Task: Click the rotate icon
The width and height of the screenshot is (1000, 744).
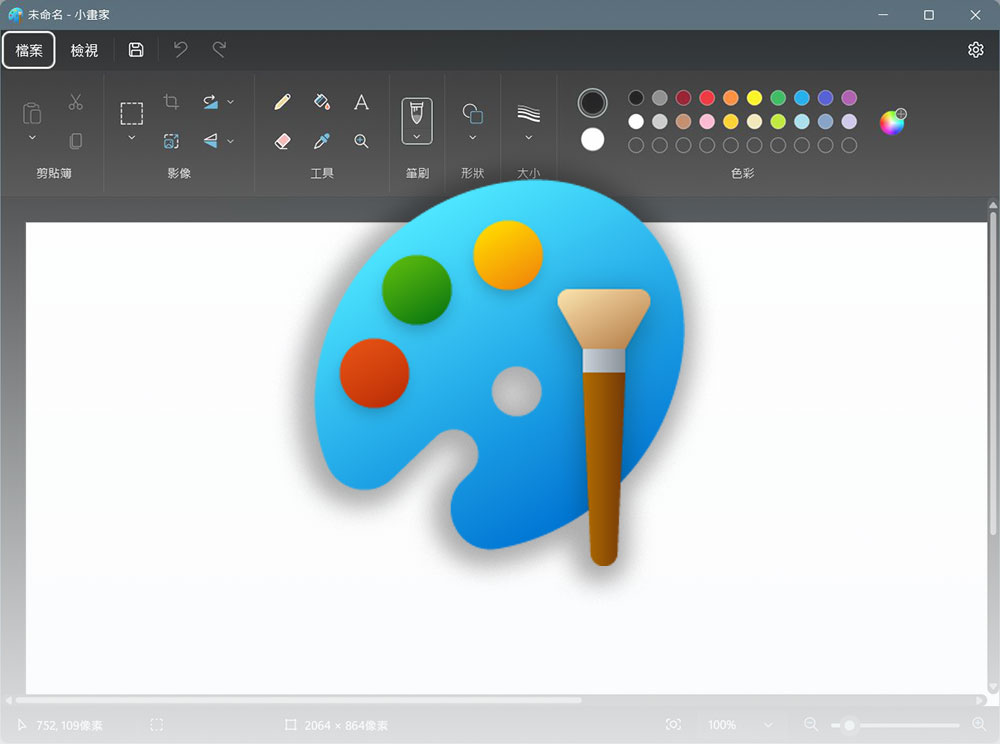Action: [x=210, y=101]
